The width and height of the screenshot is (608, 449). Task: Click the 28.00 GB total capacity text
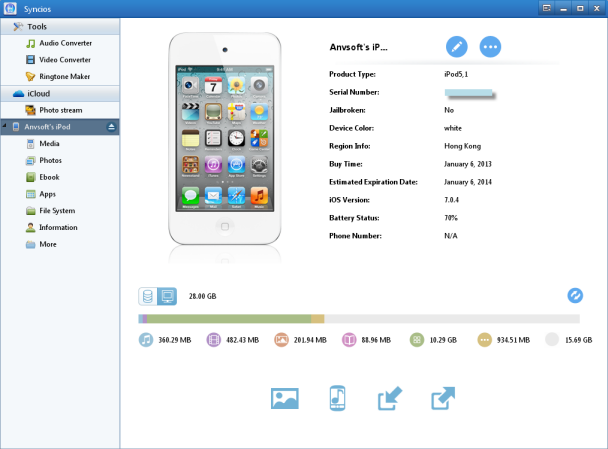point(202,296)
